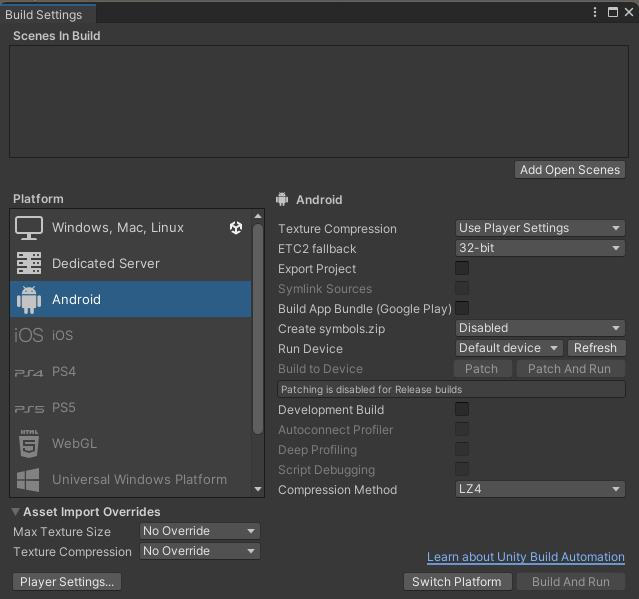639x599 pixels.
Task: Click the Create symbols.zip label
Action: 331,329
